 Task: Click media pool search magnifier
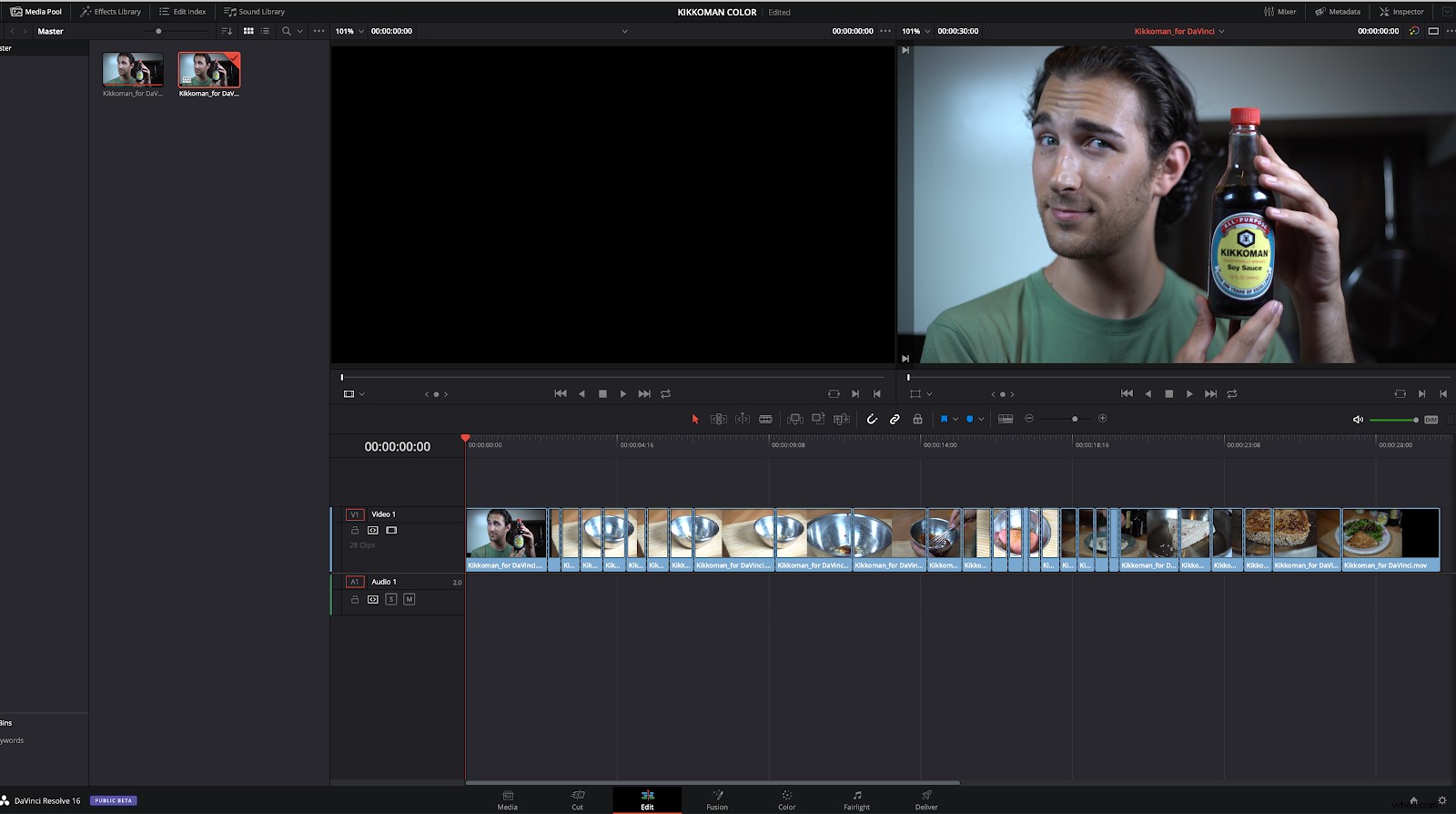click(x=286, y=31)
